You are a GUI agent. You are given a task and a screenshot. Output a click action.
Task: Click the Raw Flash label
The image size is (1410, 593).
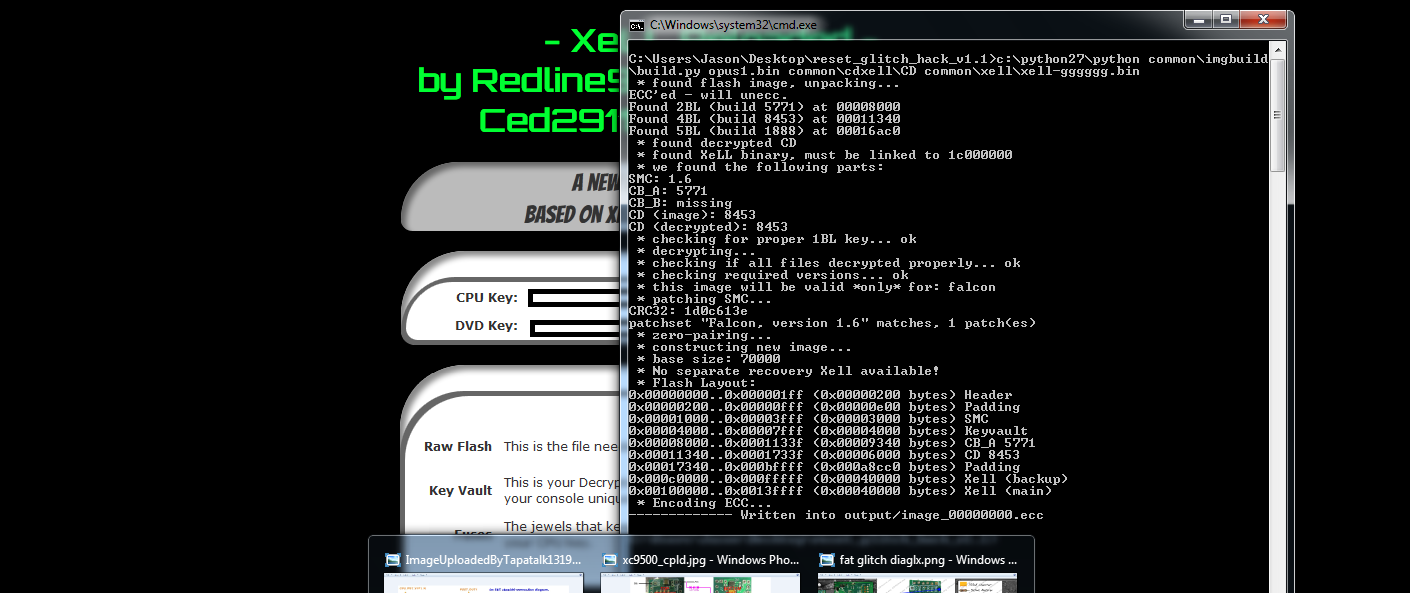458,447
